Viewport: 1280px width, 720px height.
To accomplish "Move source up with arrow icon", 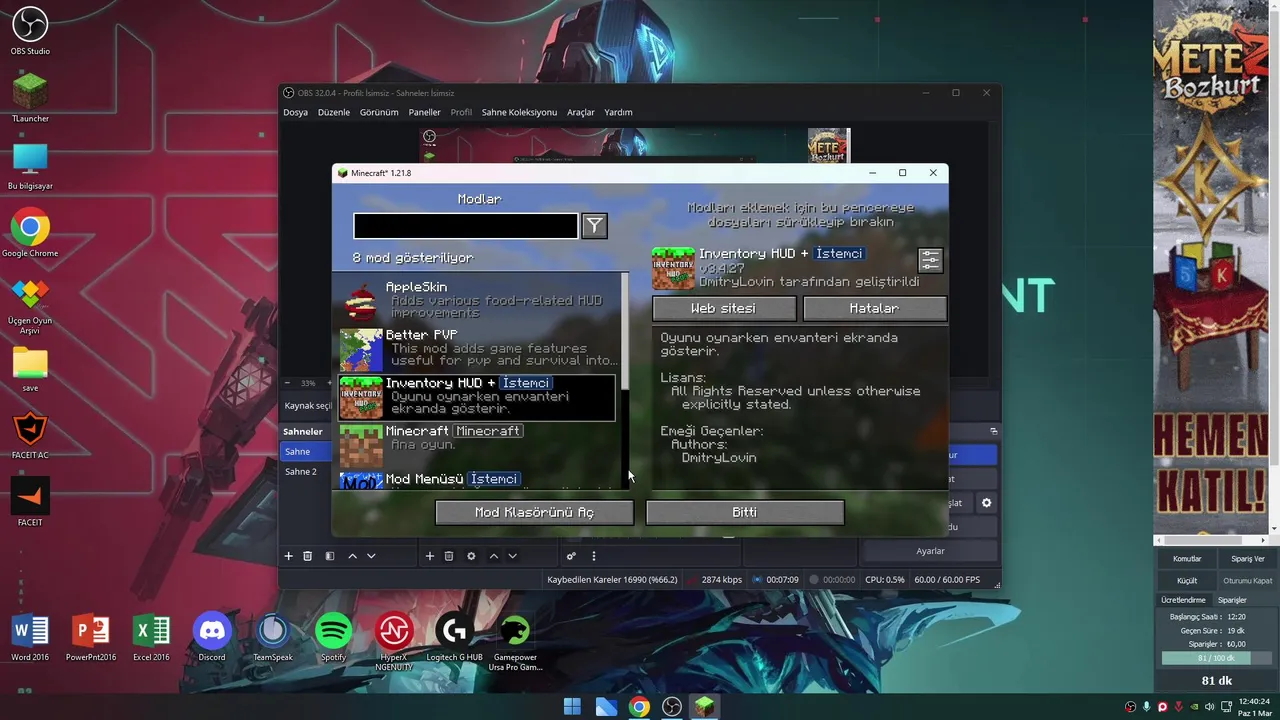I will point(493,556).
